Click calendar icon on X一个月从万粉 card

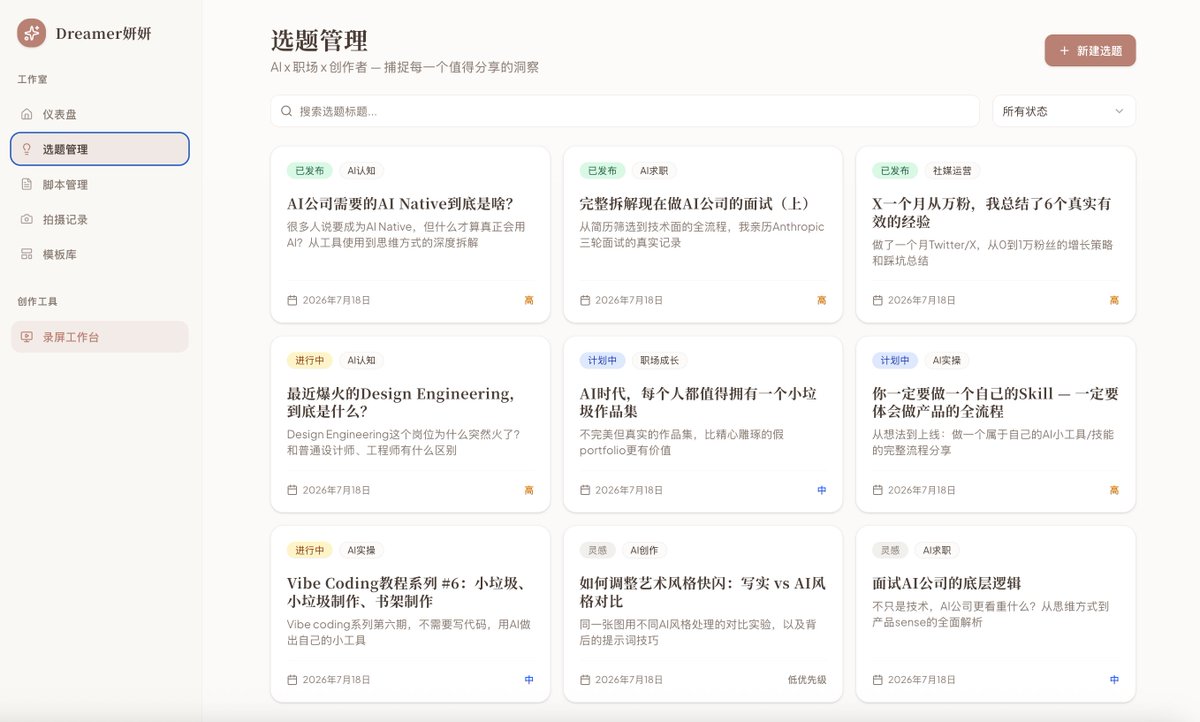click(878, 300)
